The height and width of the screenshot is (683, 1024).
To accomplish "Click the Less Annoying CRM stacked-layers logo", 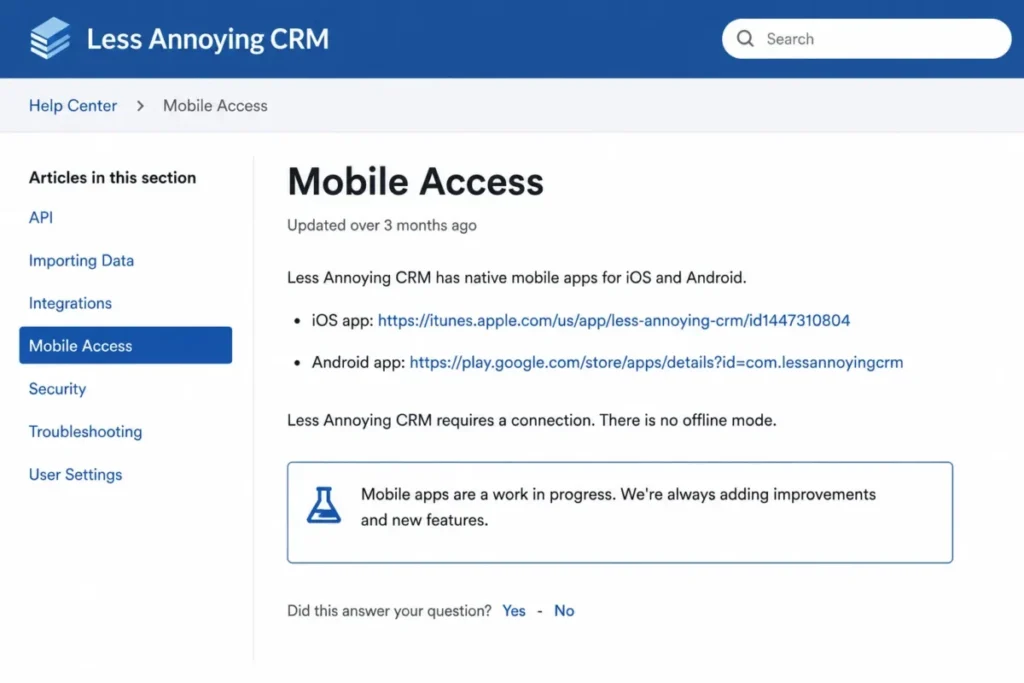I will coord(50,38).
